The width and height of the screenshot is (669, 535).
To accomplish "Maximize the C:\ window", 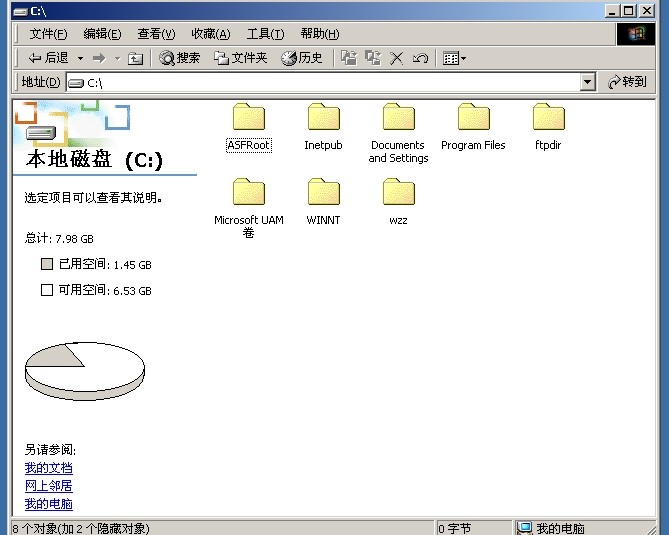I will 629,11.
